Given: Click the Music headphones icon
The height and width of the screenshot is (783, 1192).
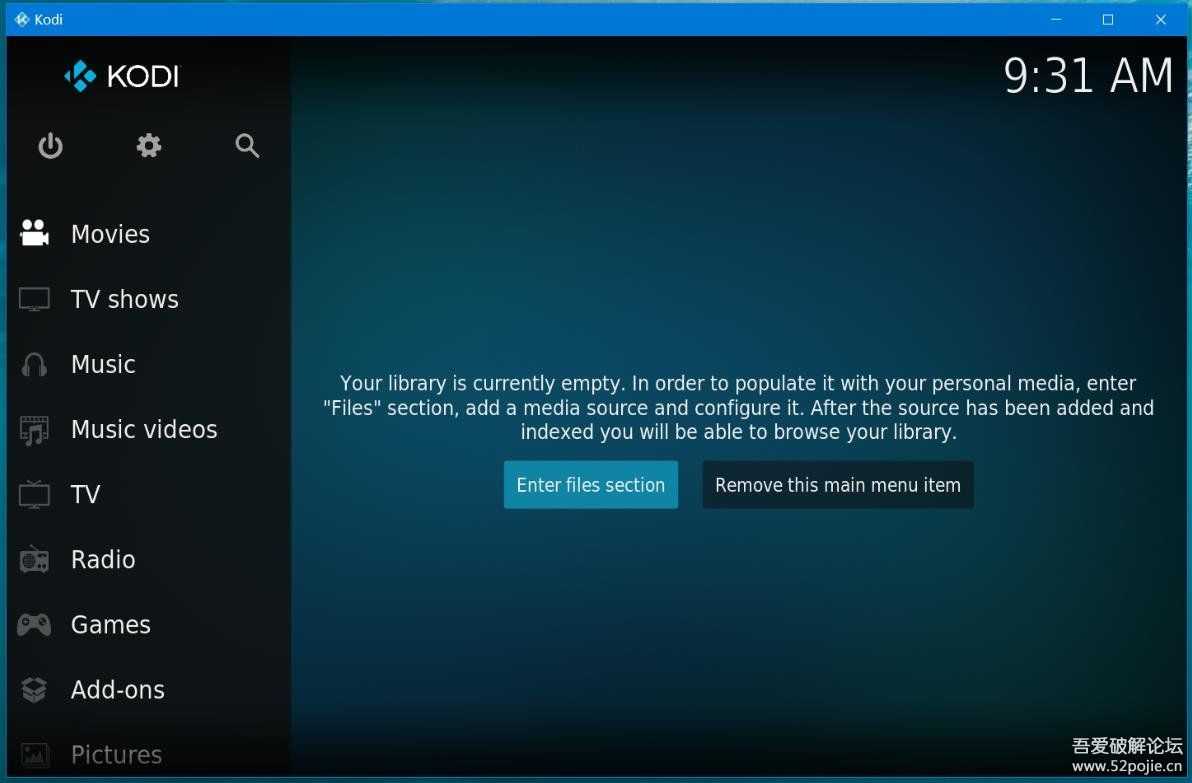Looking at the screenshot, I should [33, 364].
